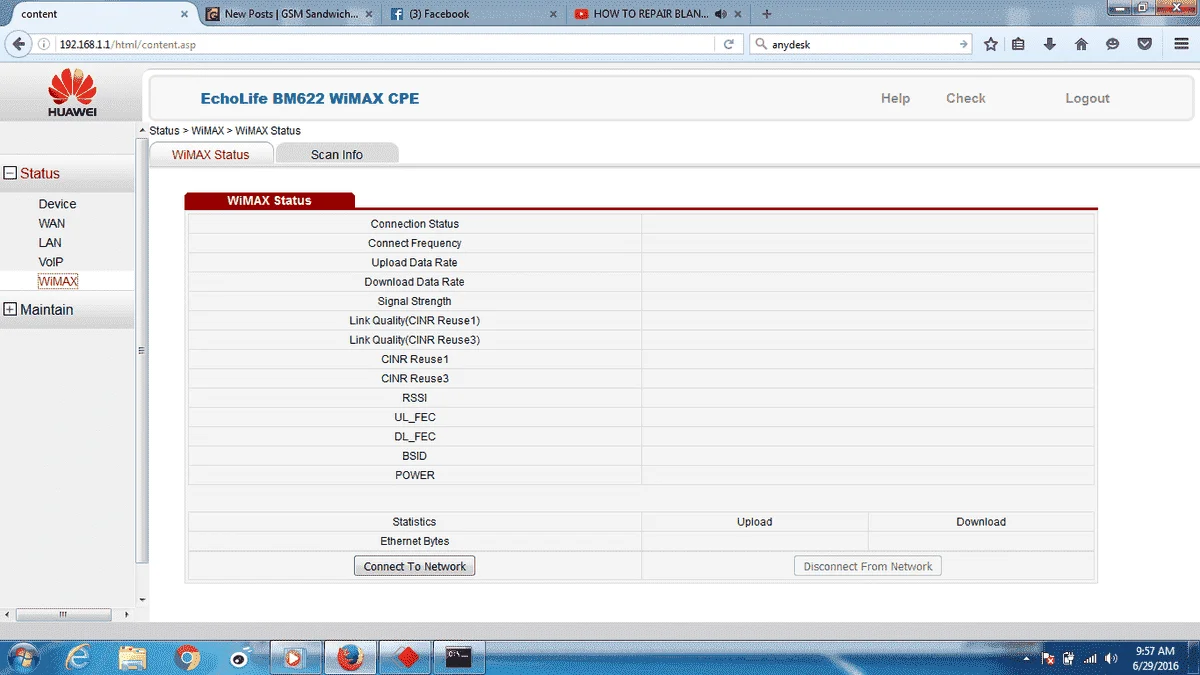The height and width of the screenshot is (675, 1200).
Task: Close the Facebook tab
Action: pos(555,14)
